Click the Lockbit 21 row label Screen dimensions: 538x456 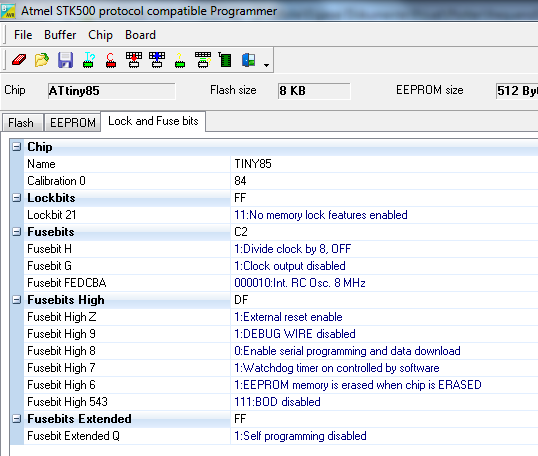pos(51,215)
